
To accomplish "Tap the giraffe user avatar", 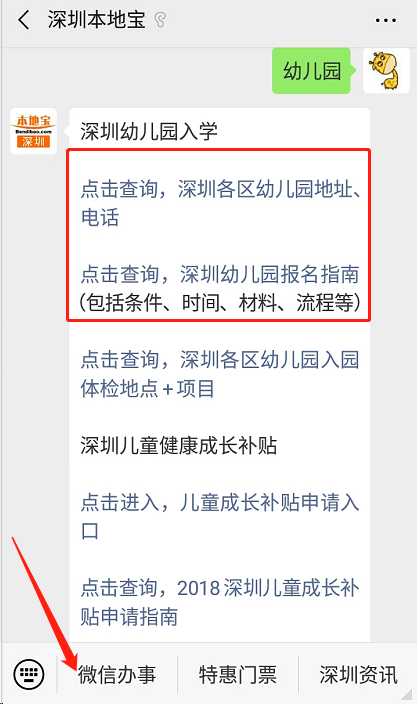I will pos(386,70).
